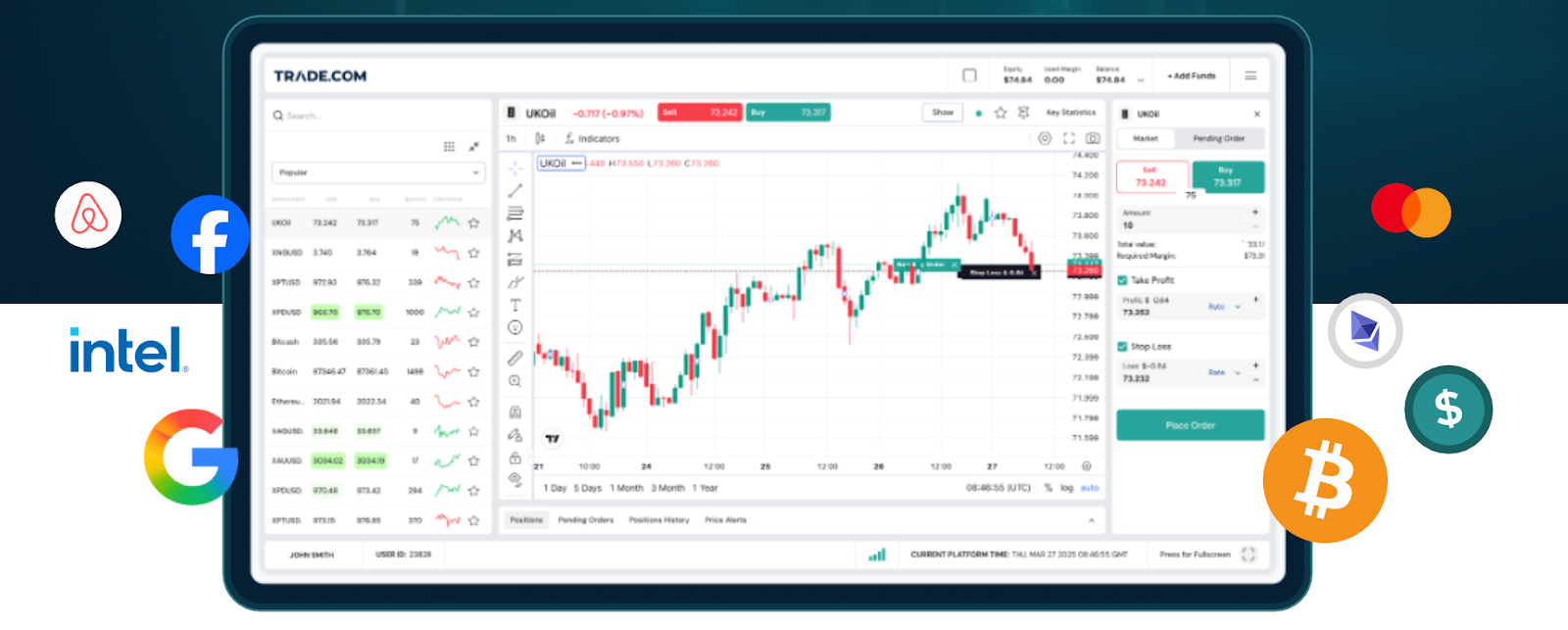Open chart settings gear icon
The image size is (1568, 630).
coord(1045,139)
